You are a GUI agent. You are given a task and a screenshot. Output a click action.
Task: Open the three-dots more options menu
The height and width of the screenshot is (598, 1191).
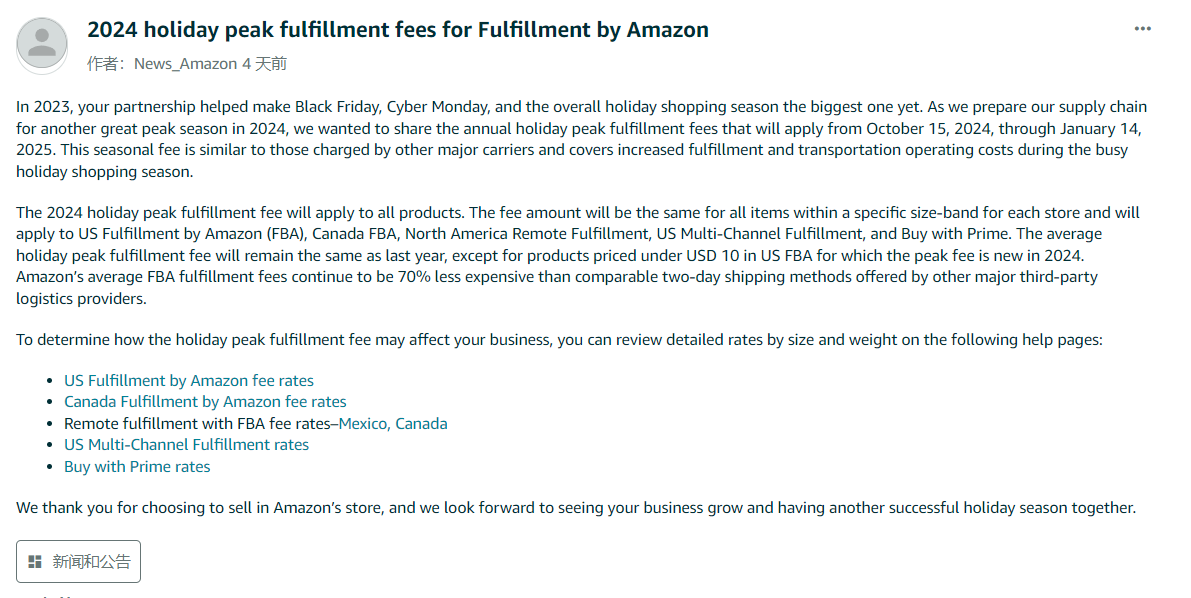[1142, 29]
